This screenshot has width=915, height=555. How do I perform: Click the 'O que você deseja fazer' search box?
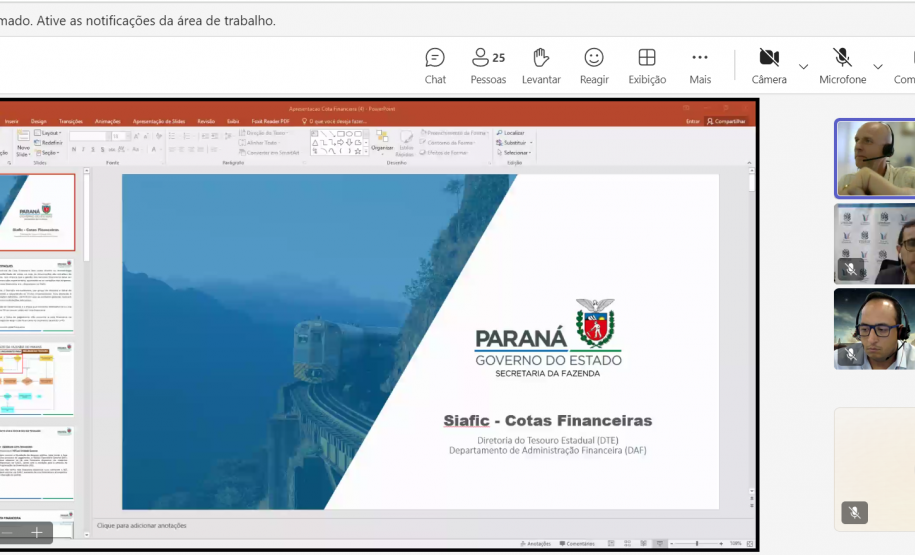point(334,121)
